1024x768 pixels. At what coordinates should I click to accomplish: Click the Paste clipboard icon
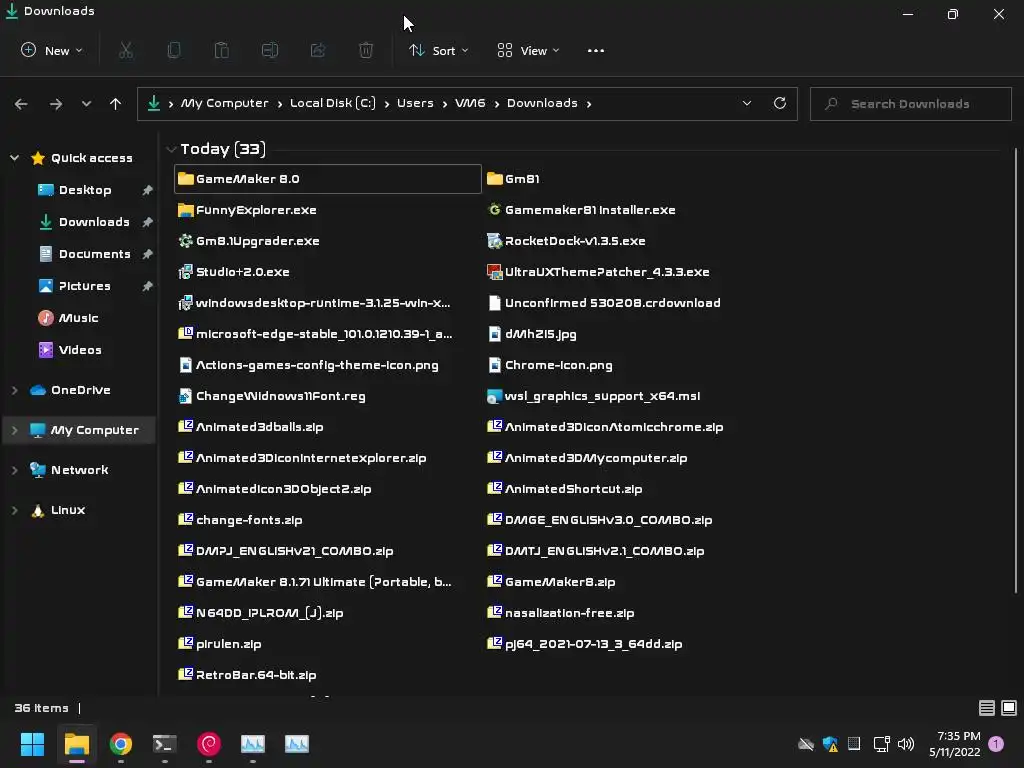[x=221, y=50]
